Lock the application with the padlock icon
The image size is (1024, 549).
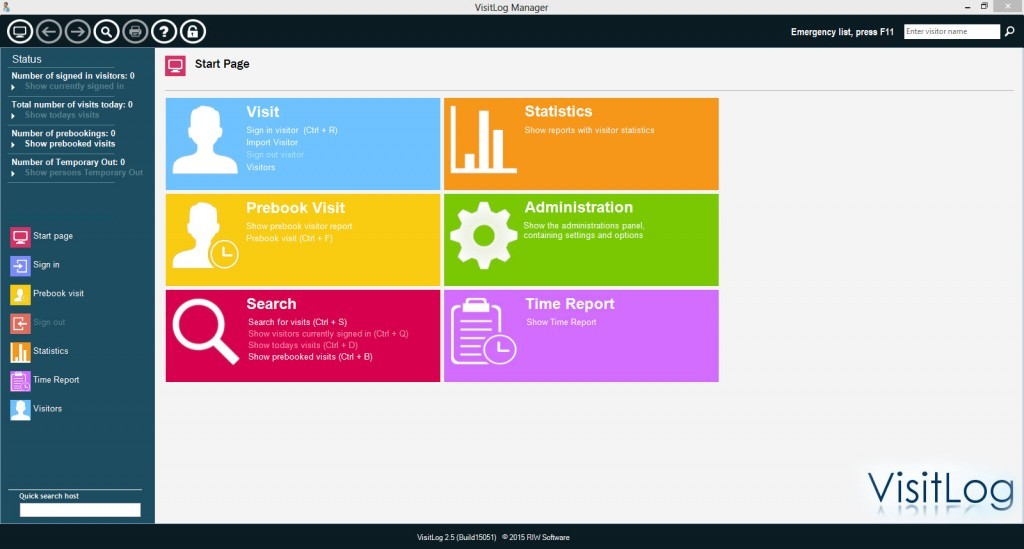coord(193,31)
